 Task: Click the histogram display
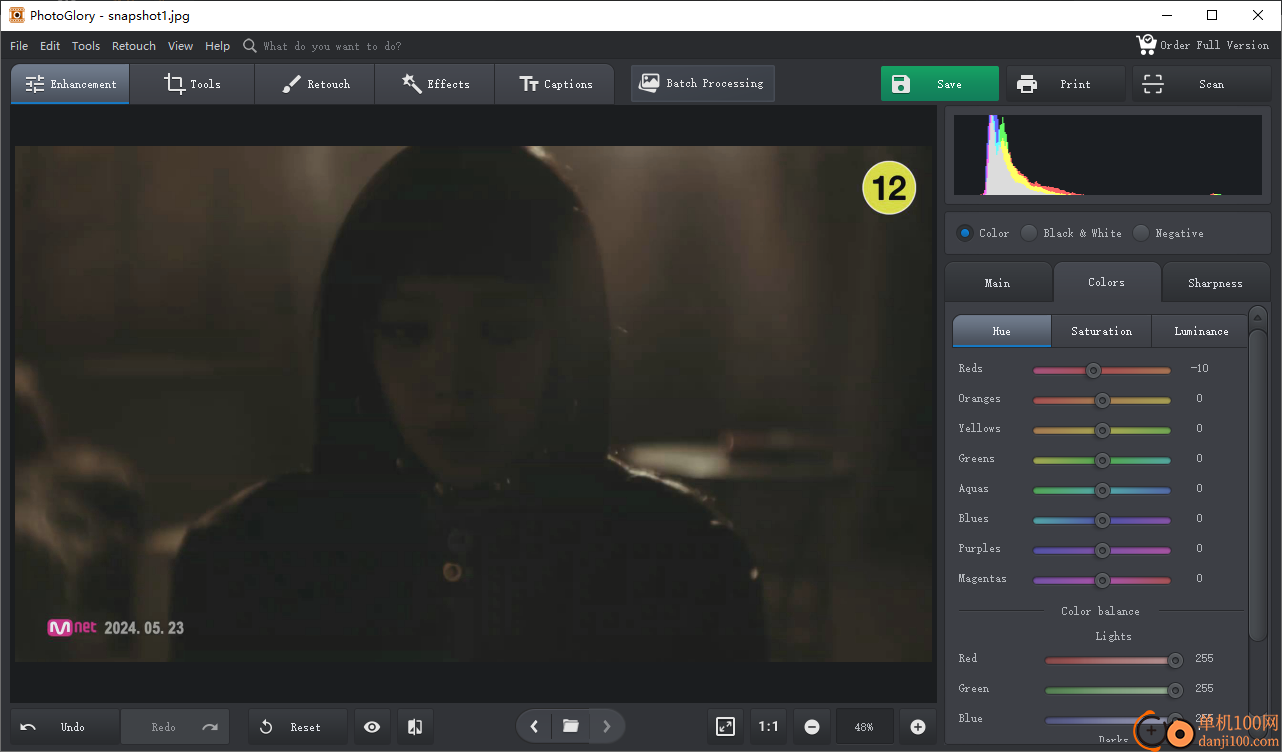click(x=1108, y=155)
